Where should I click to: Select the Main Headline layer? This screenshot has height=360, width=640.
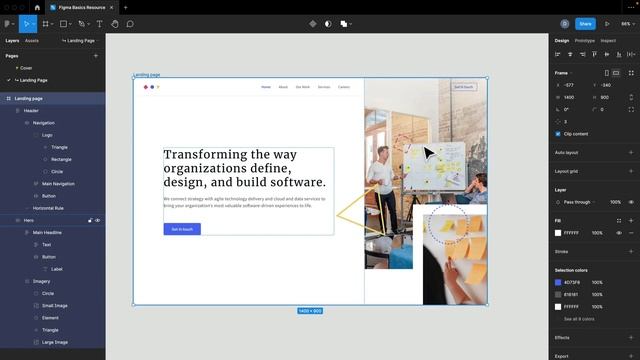[47, 233]
